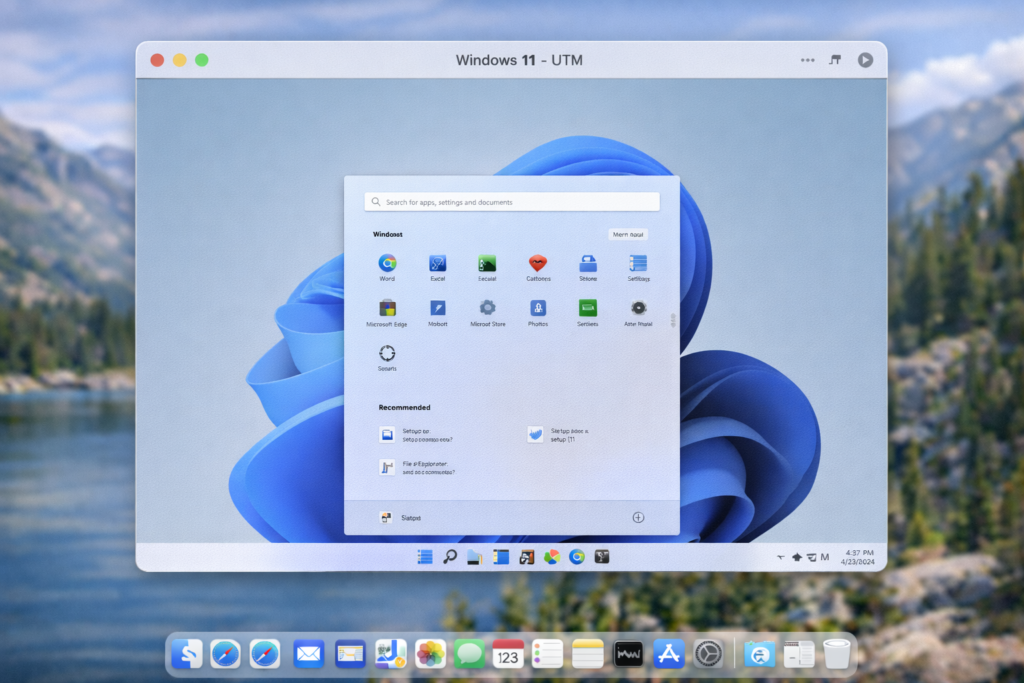Screen dimensions: 1024x683
Task: Open the UTM options ellipsis menu
Action: click(807, 60)
